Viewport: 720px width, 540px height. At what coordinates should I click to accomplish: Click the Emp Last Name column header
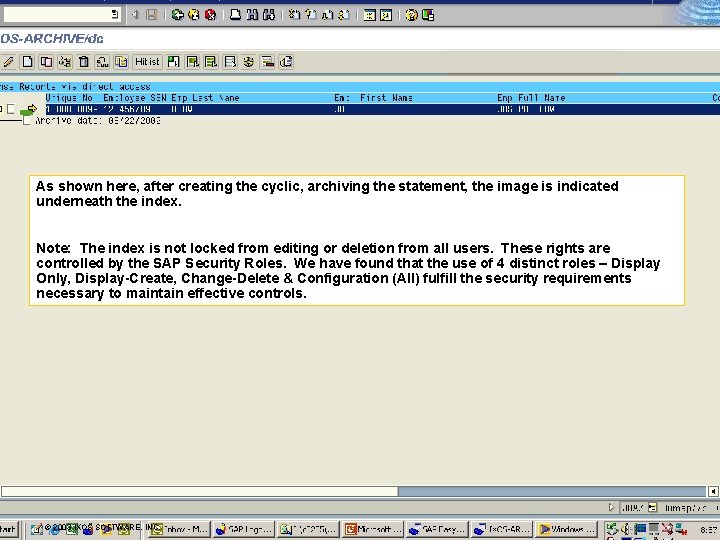tap(205, 98)
